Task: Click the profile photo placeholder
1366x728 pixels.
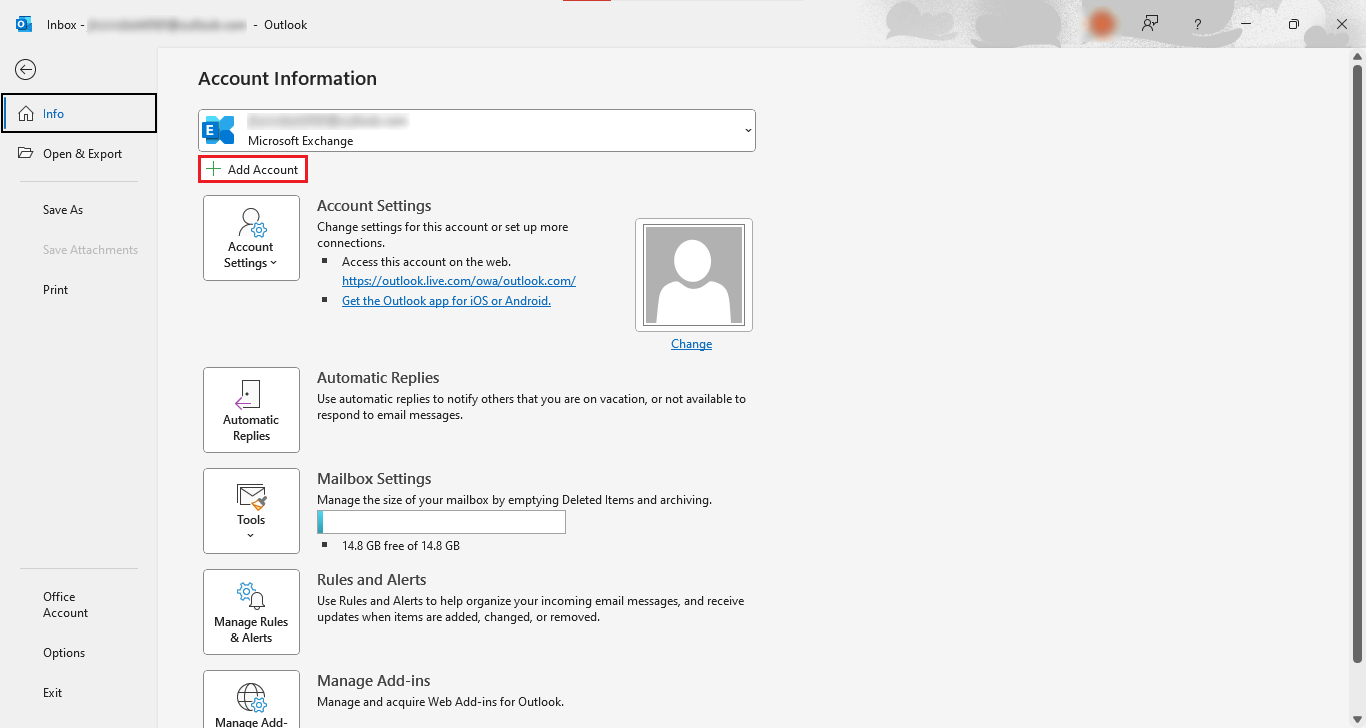Action: coord(693,274)
